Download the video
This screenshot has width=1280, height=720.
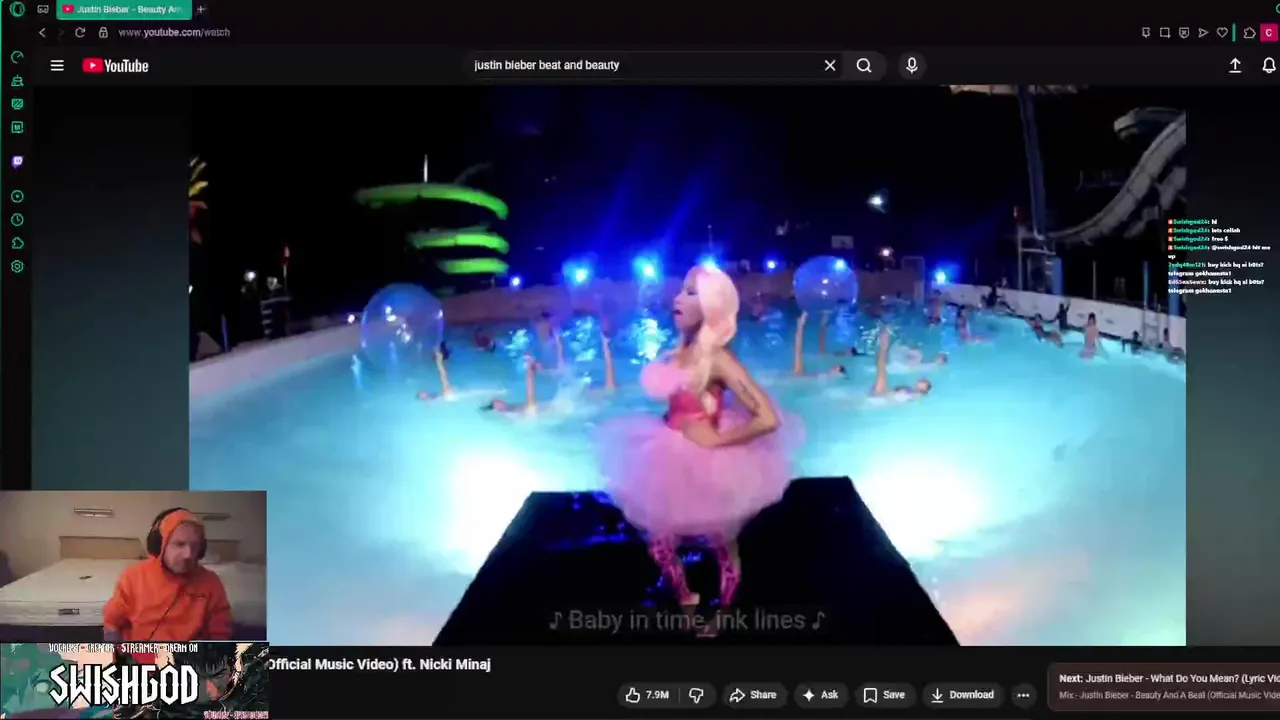[x=962, y=695]
